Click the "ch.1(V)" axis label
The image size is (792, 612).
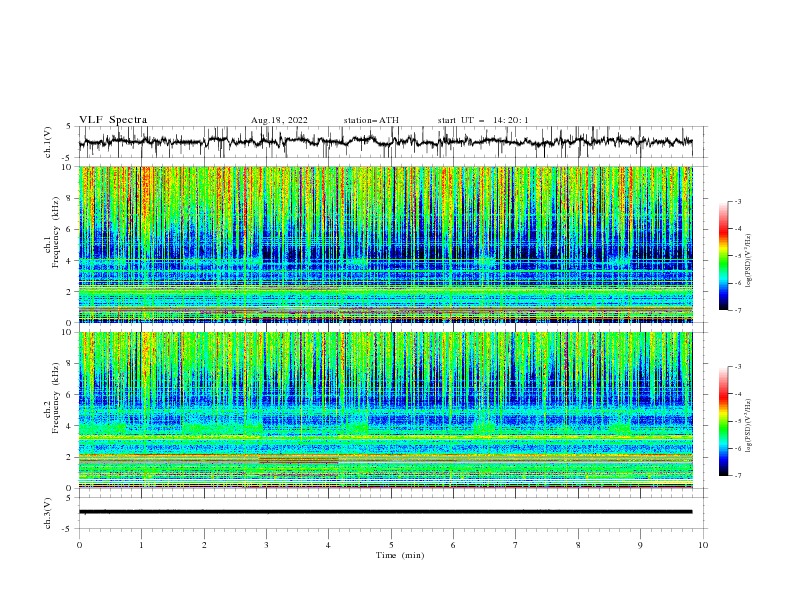pyautogui.click(x=48, y=142)
